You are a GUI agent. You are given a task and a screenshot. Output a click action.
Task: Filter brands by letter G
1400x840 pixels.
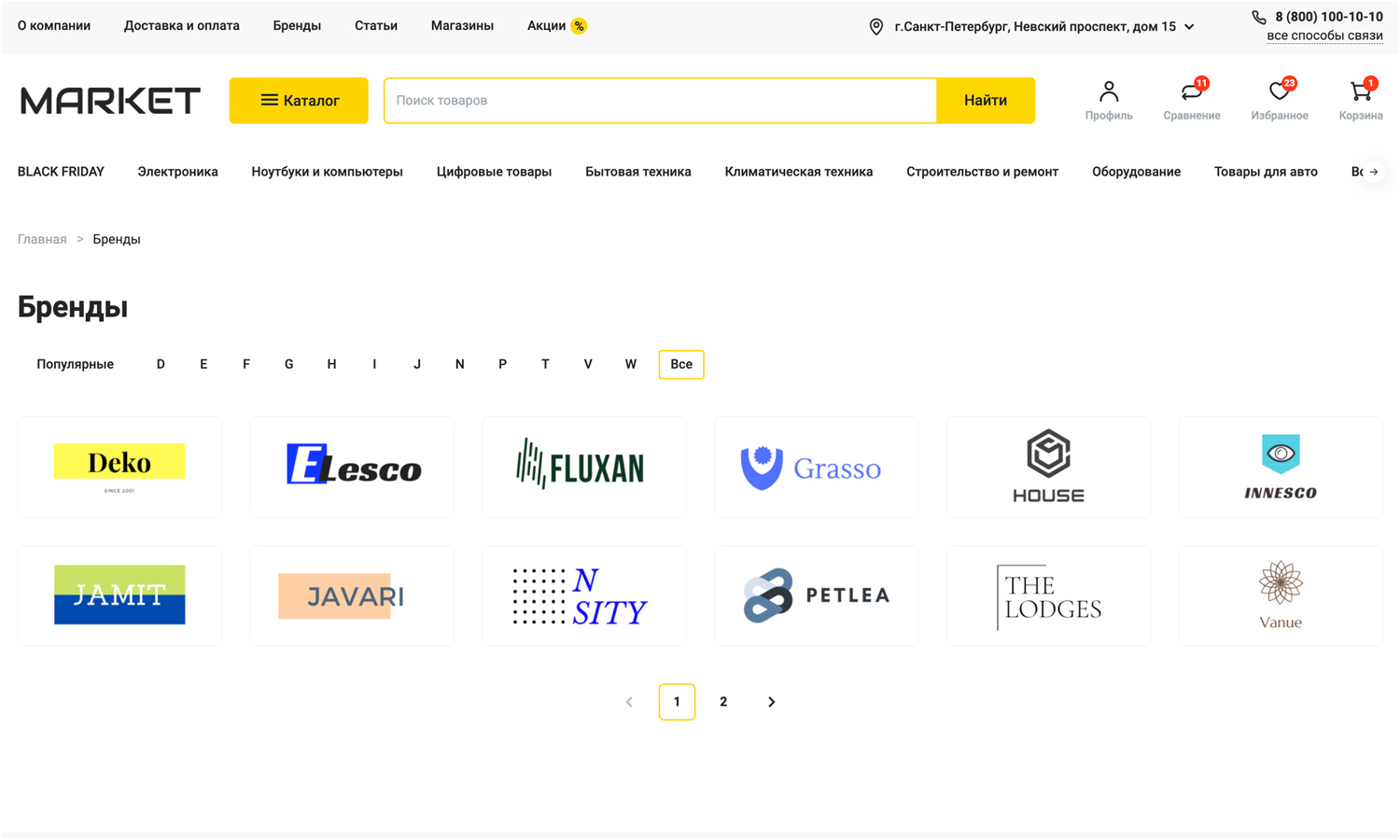click(288, 365)
